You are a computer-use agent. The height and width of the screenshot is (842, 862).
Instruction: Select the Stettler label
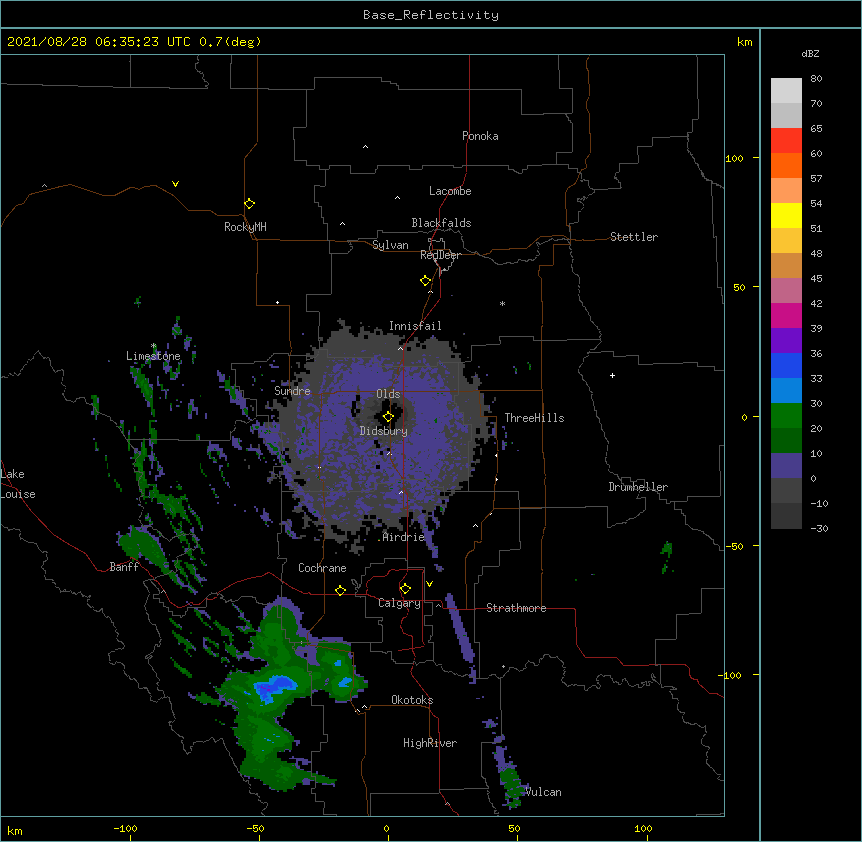tap(634, 237)
